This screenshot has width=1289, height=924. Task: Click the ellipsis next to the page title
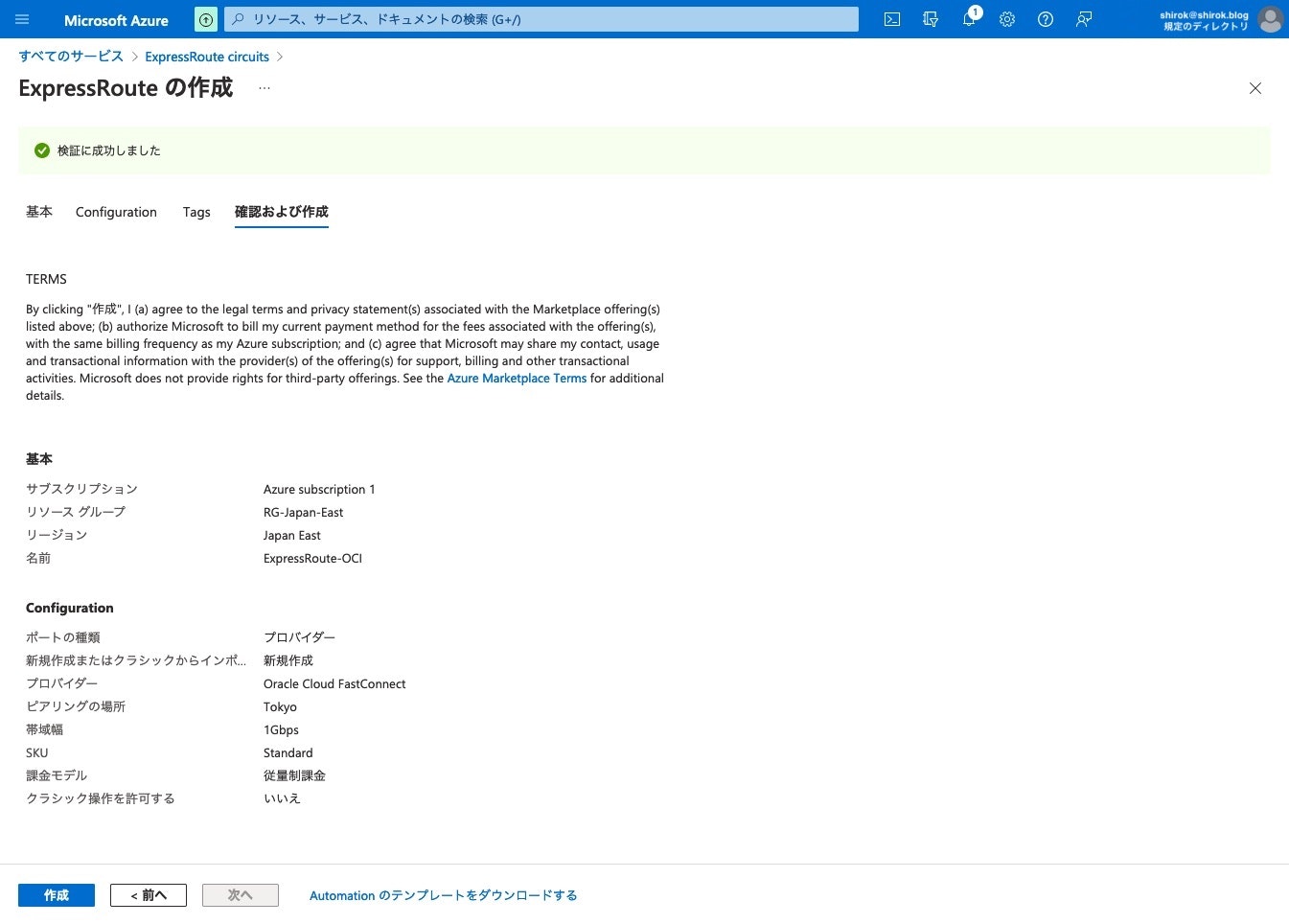click(265, 88)
